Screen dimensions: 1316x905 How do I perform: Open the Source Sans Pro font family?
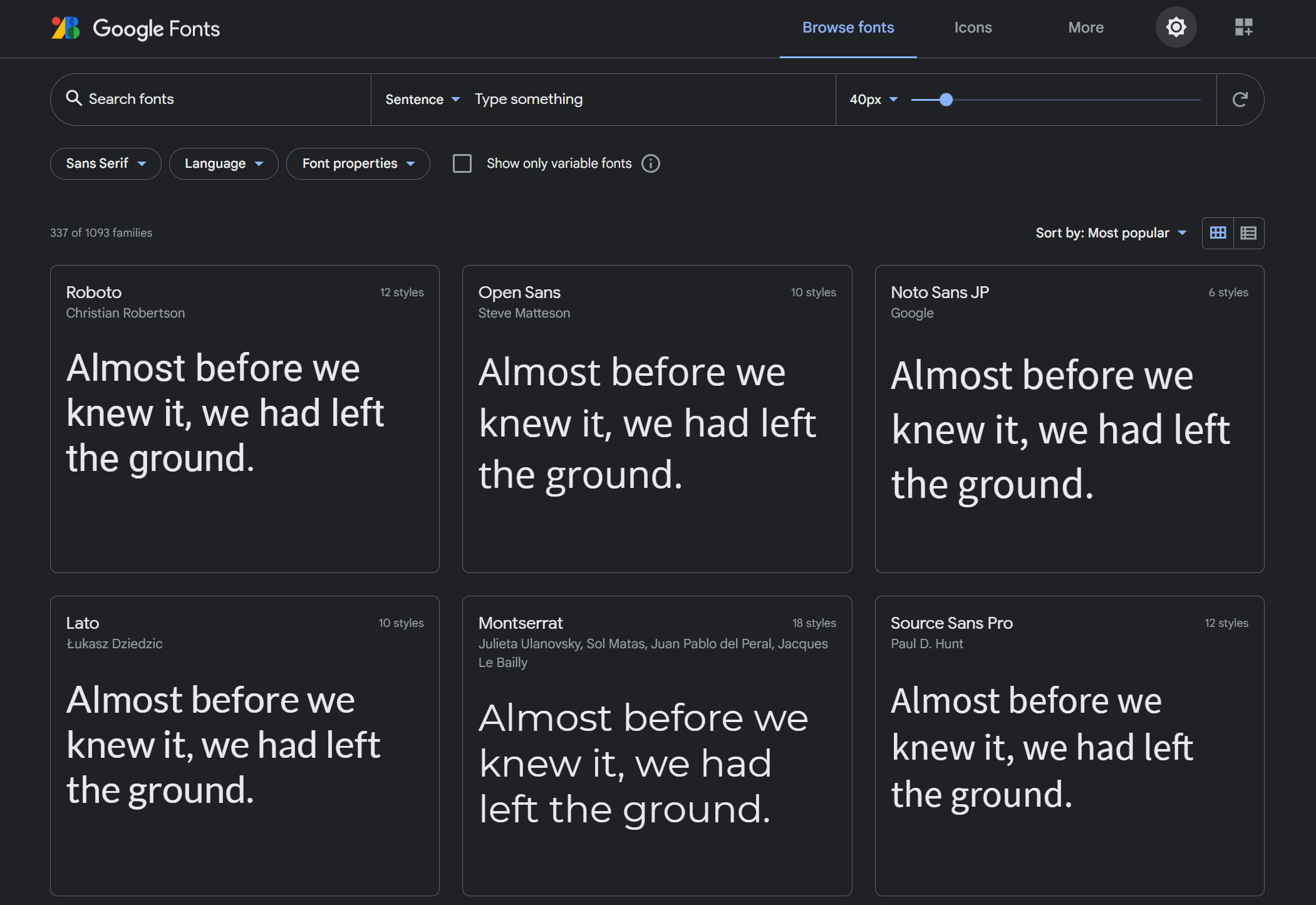pos(951,623)
